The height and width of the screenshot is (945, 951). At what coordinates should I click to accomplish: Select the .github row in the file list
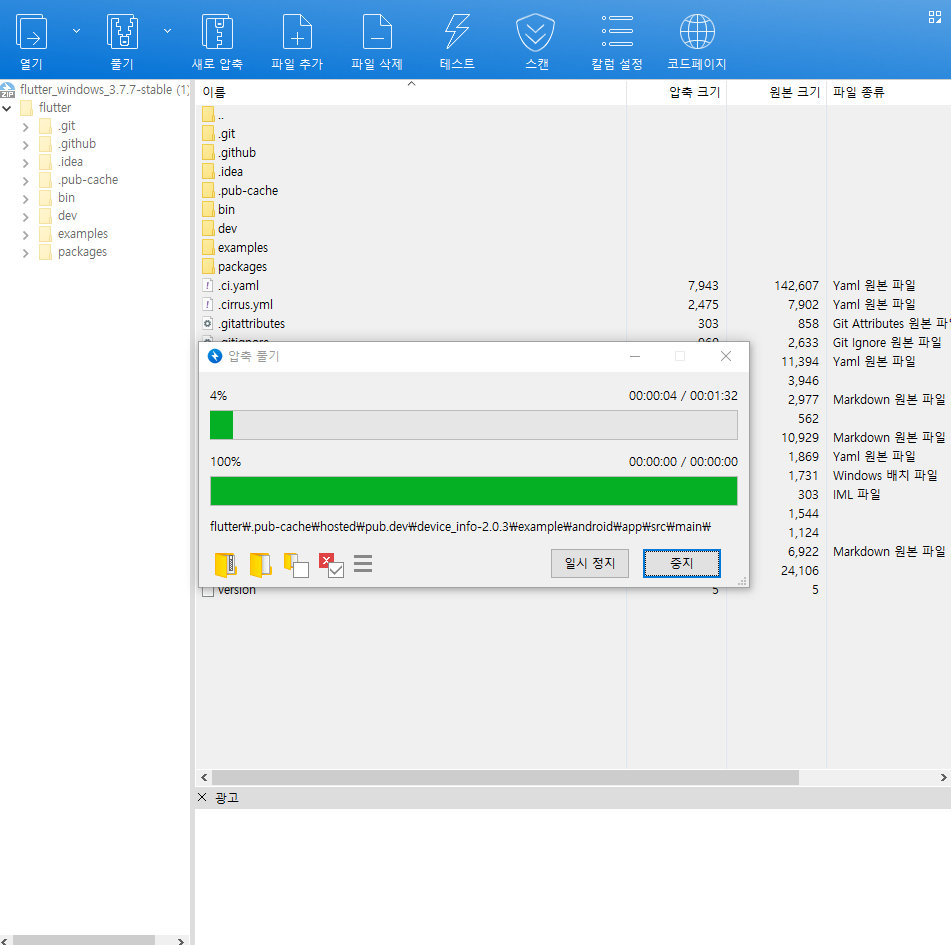(411, 152)
